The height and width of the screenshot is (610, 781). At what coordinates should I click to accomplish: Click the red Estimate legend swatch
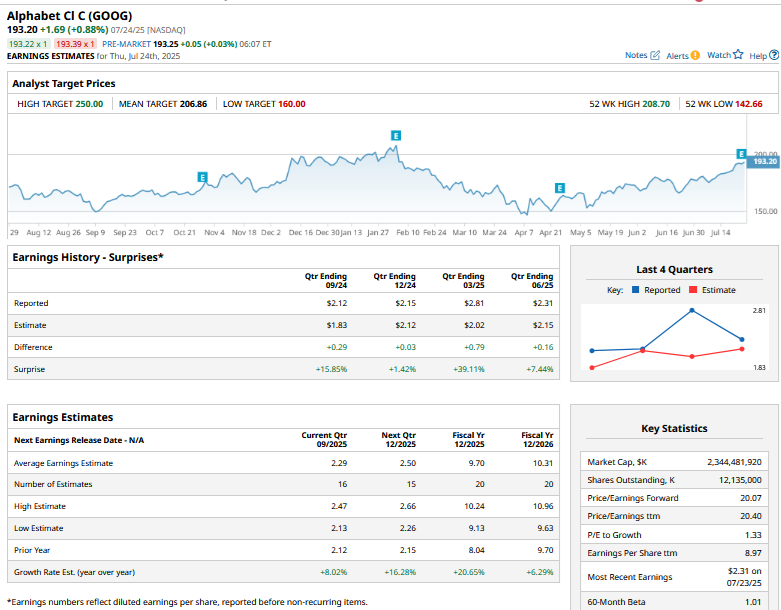tap(693, 289)
